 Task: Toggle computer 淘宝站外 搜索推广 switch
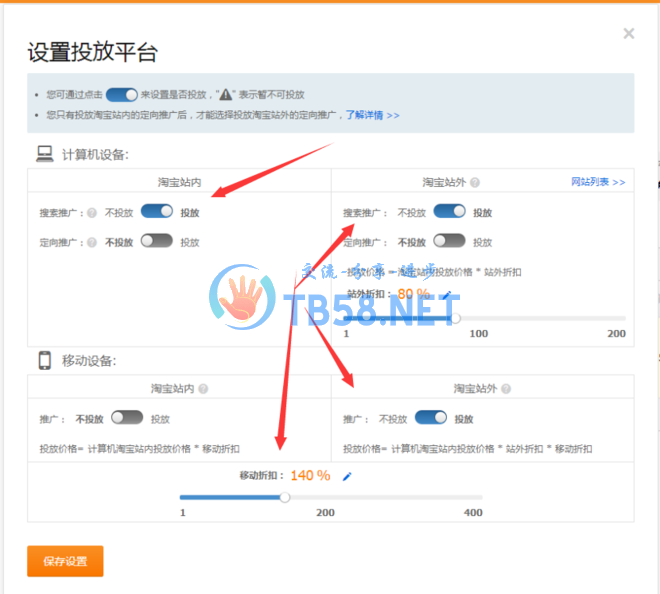pos(449,211)
